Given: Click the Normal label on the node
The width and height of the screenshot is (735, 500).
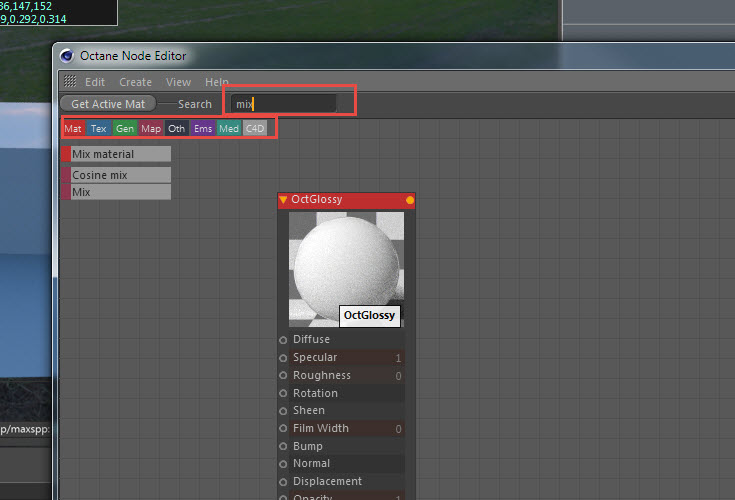Looking at the screenshot, I should [311, 463].
